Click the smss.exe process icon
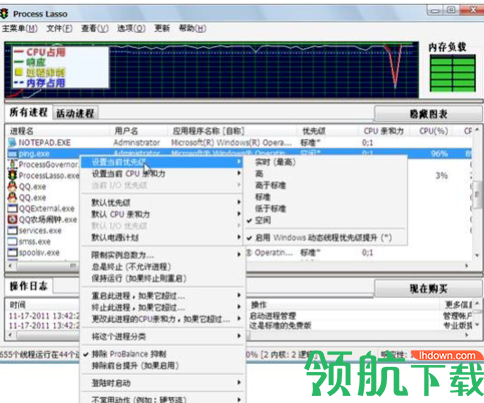484x403 pixels. pyautogui.click(x=12, y=241)
